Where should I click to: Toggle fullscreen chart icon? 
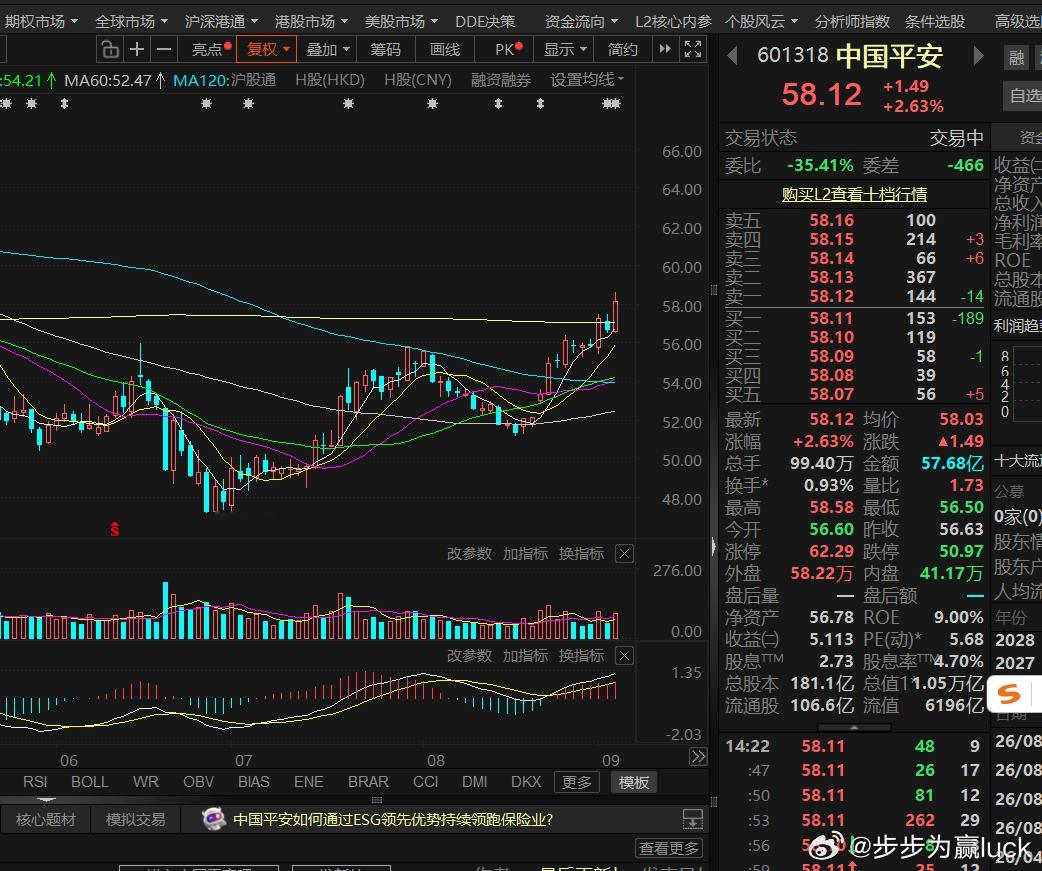pyautogui.click(x=693, y=49)
